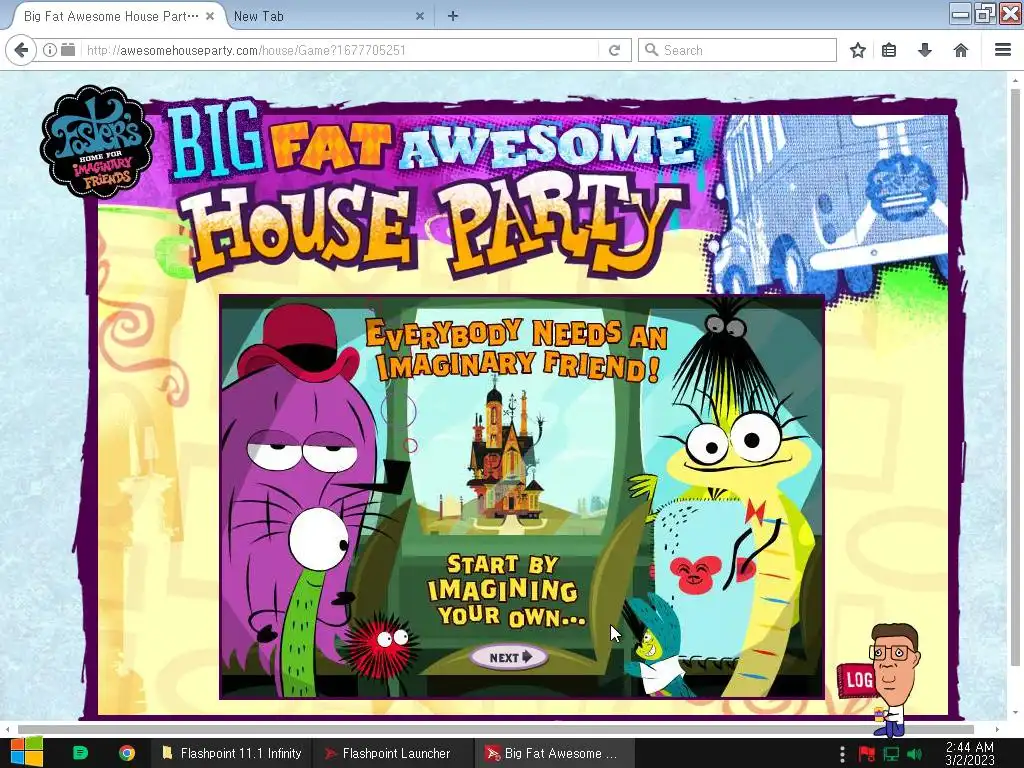
Task: Click the Search input box
Action: 737,50
